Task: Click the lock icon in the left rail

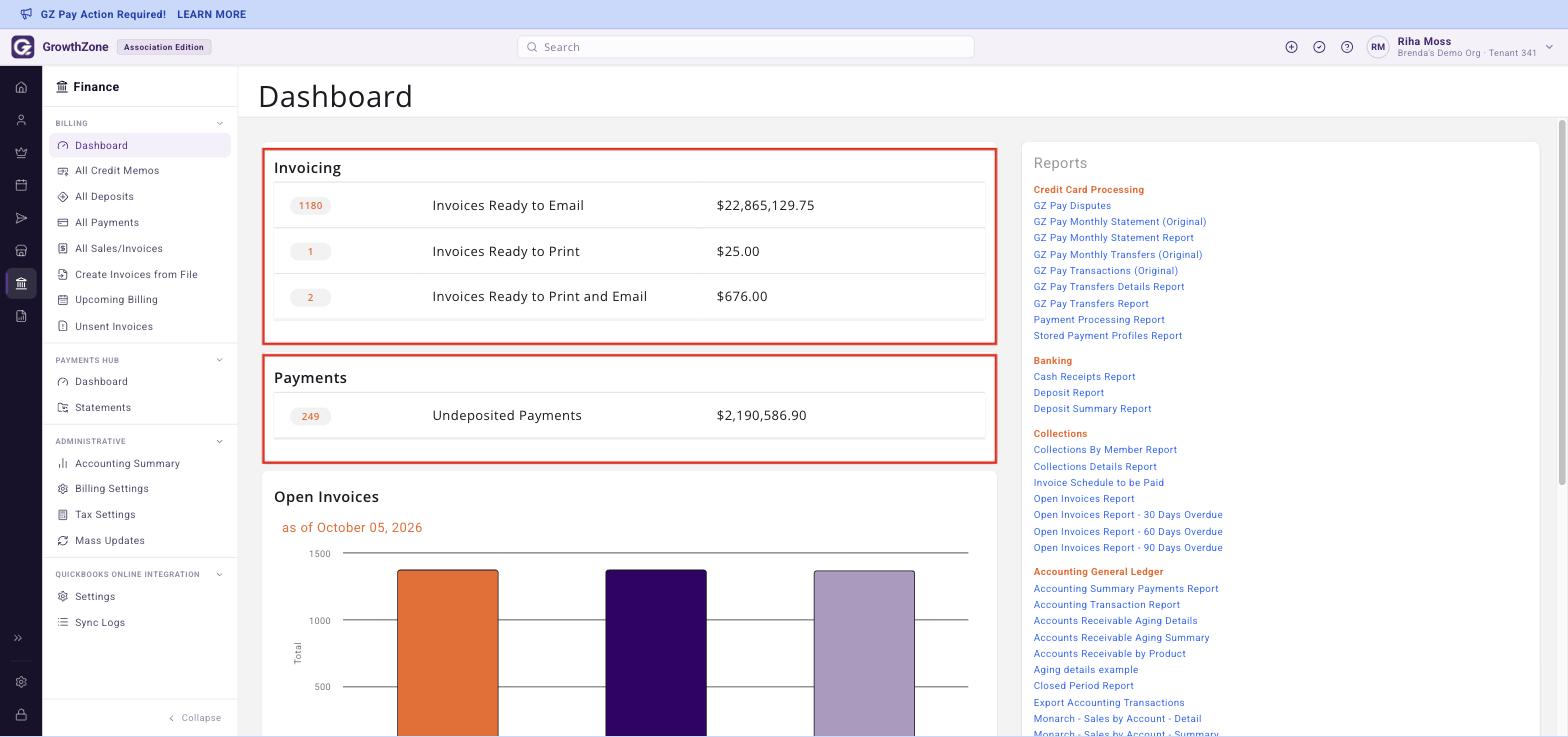Action: click(x=21, y=715)
